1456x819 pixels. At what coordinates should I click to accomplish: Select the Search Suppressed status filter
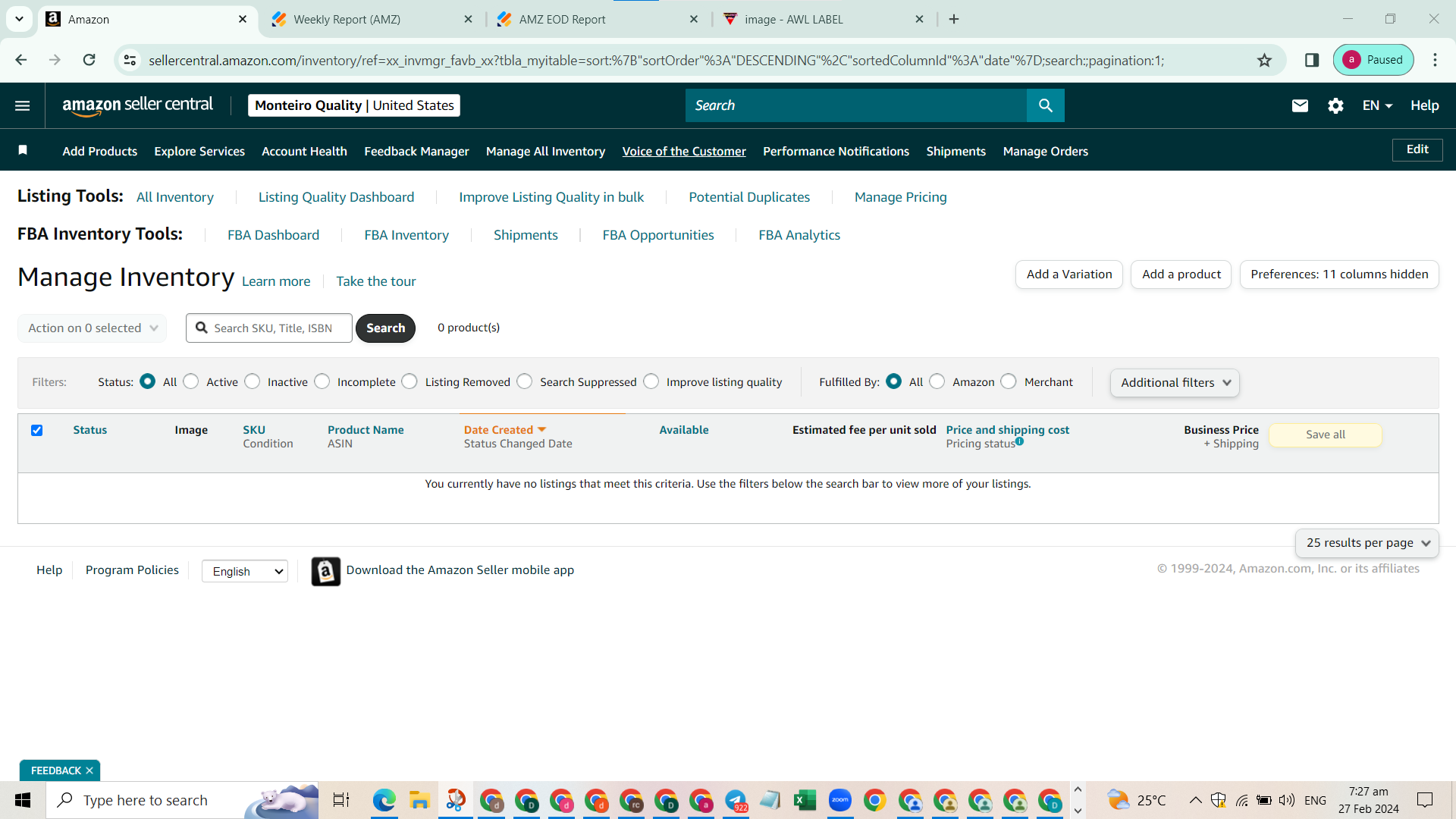[x=525, y=381]
